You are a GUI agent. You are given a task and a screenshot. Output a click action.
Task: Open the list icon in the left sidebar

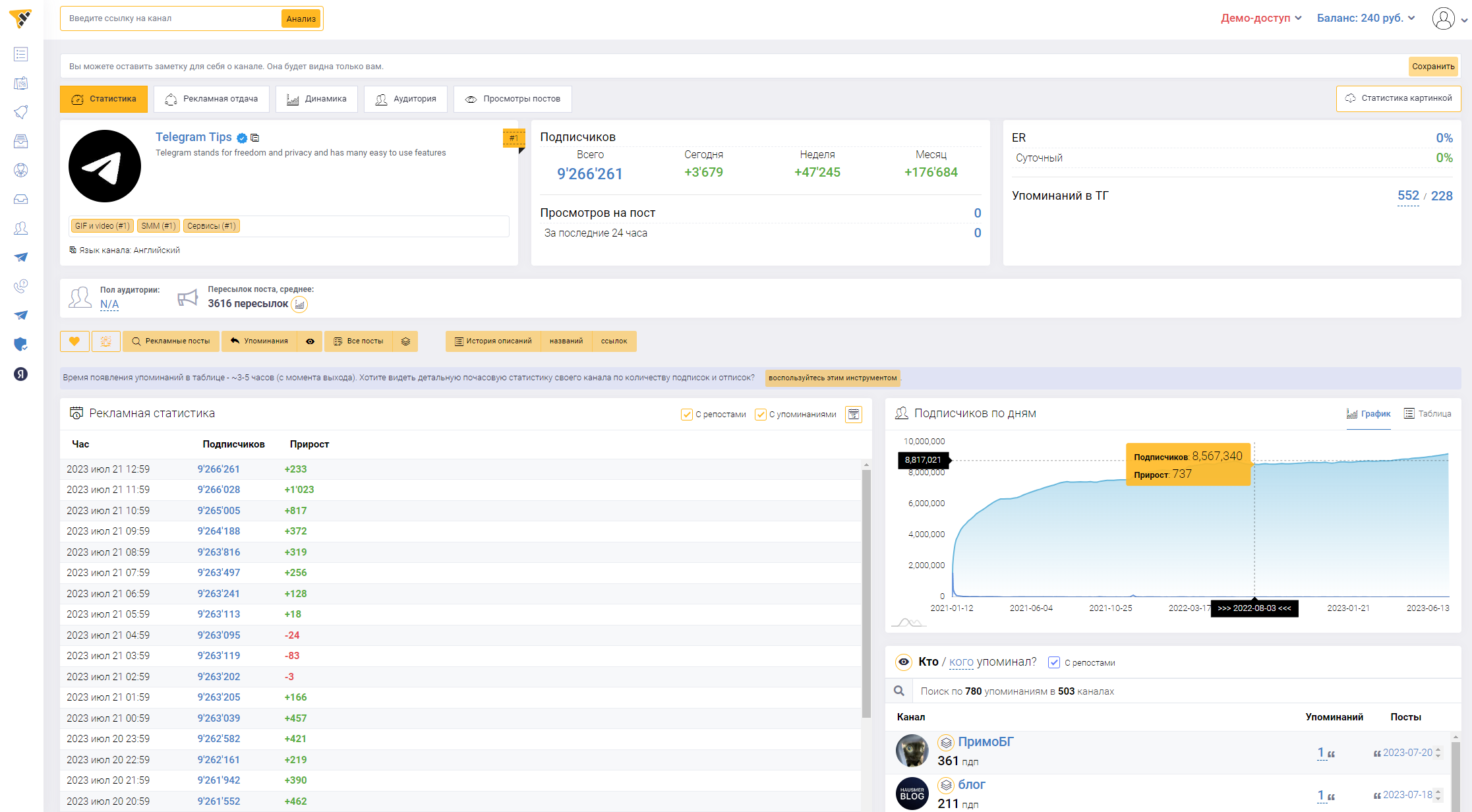pos(21,54)
